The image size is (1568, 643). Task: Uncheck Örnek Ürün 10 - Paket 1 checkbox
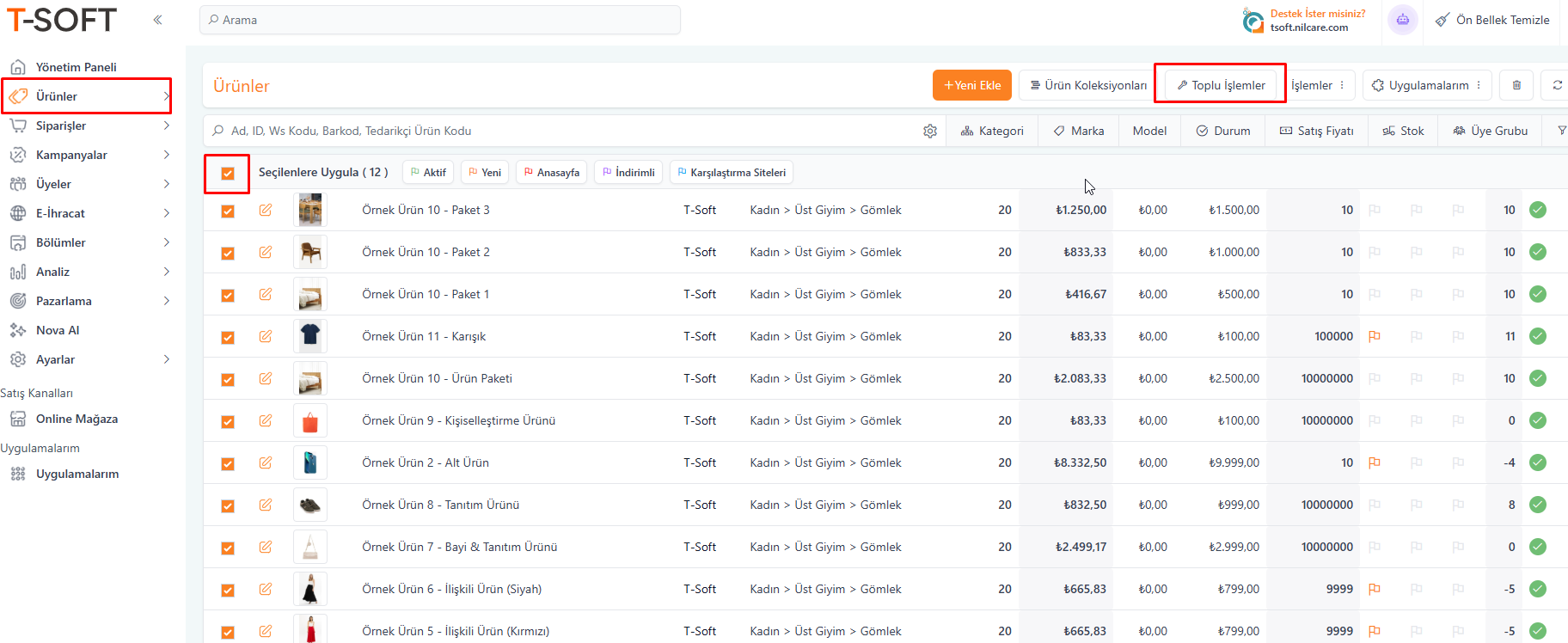click(x=228, y=296)
